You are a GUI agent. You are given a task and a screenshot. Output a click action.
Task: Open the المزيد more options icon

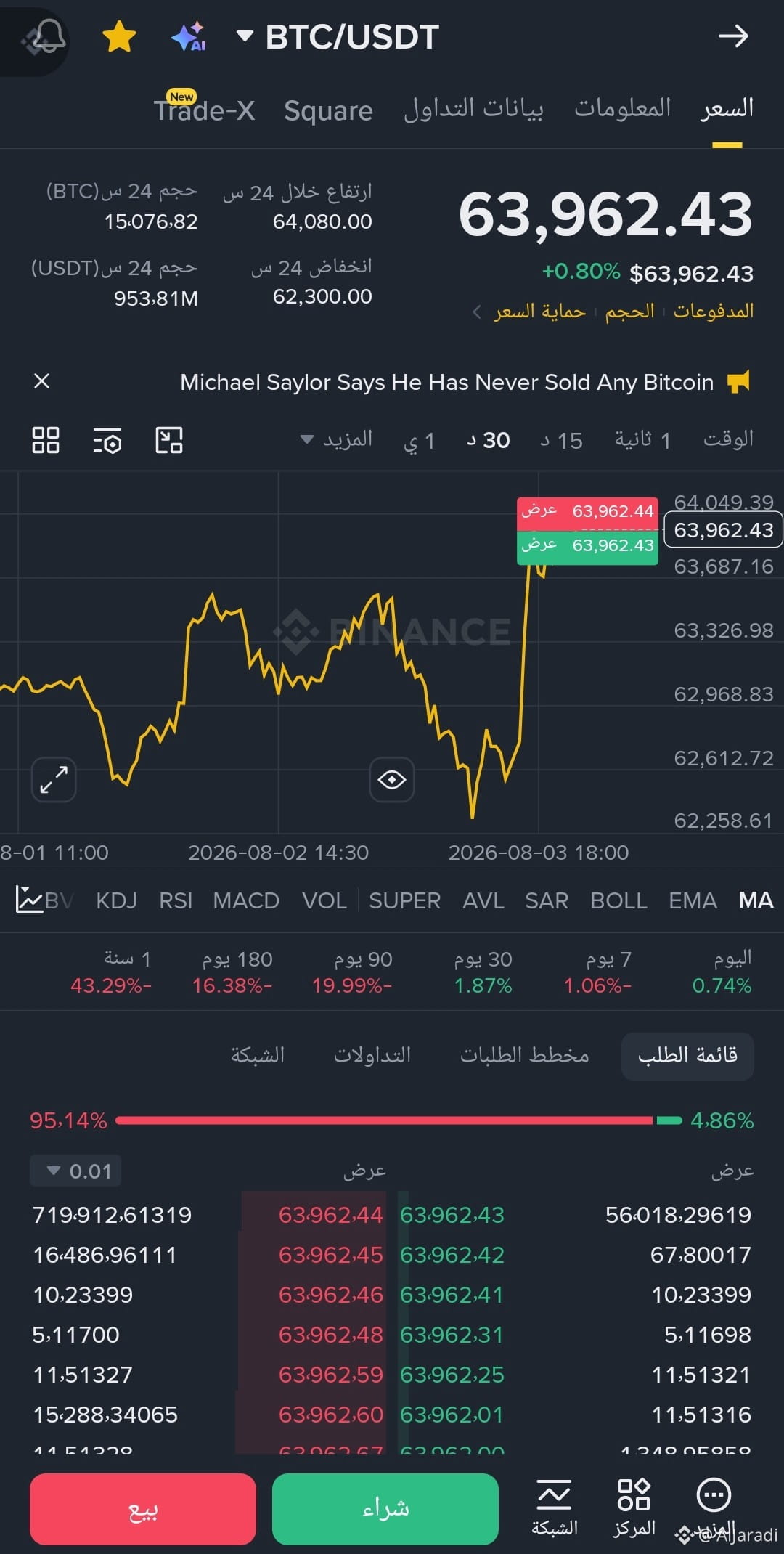pyautogui.click(x=714, y=1507)
